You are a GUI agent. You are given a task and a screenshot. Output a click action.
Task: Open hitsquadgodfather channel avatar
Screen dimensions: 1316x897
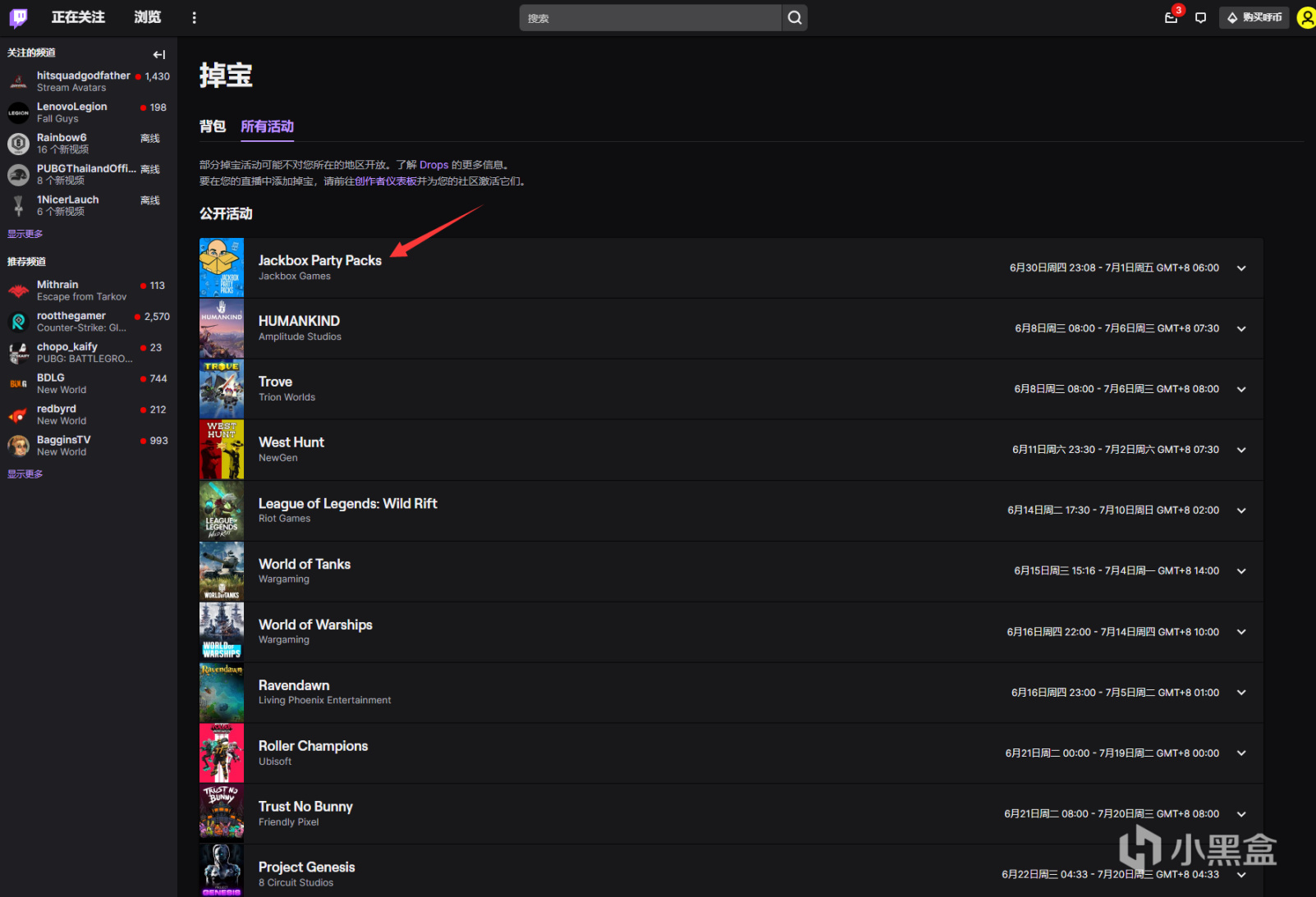[18, 81]
